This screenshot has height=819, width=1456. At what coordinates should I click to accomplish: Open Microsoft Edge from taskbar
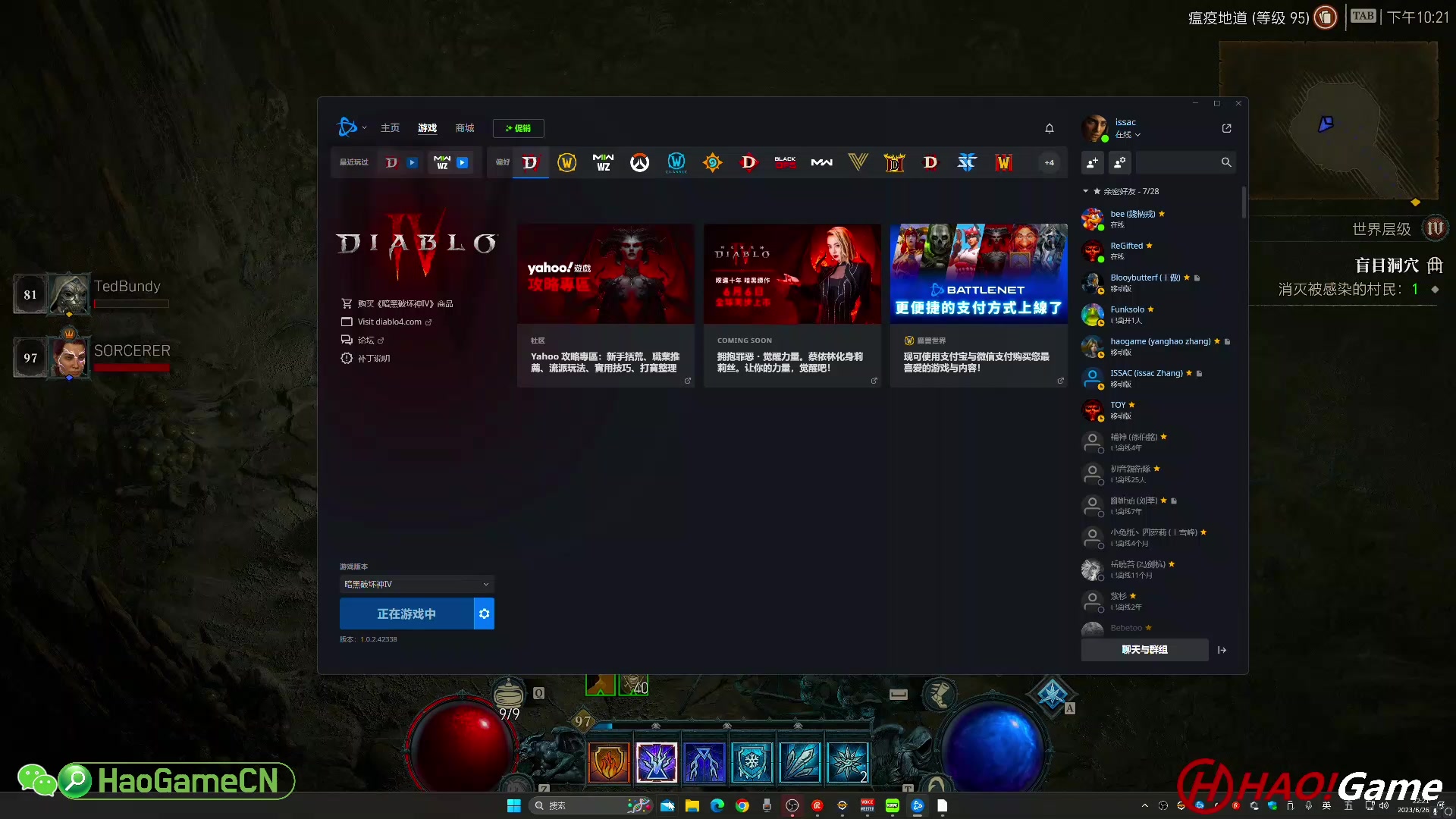pos(717,805)
